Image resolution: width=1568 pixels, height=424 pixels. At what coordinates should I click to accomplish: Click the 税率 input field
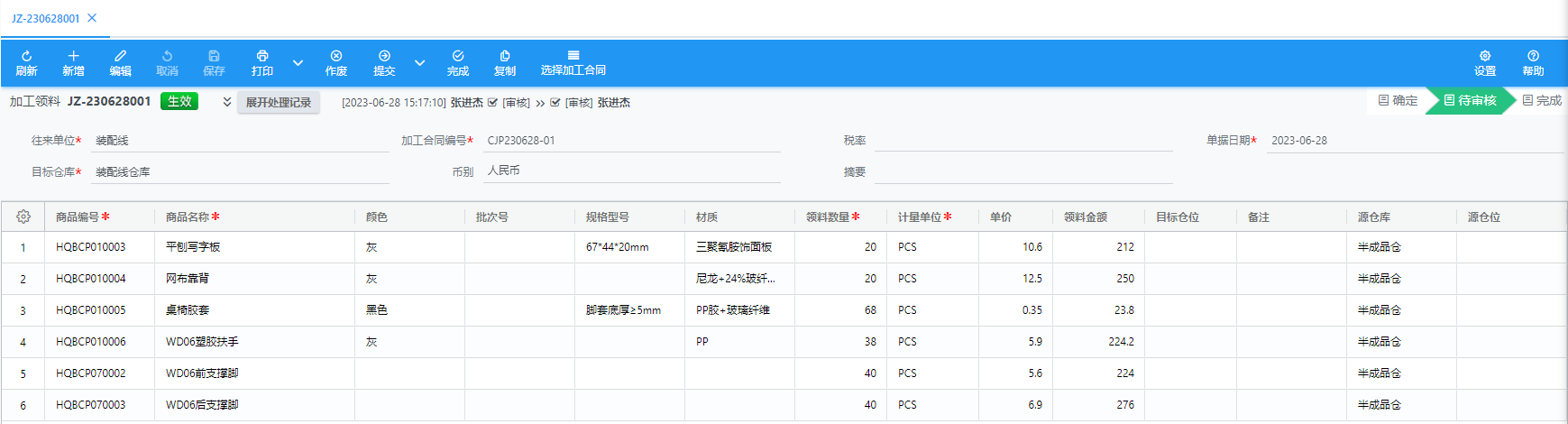(1023, 141)
